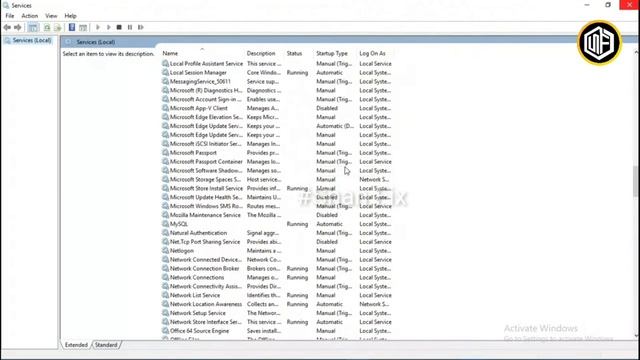Click the Services icon in the title bar
Viewport: 640px width, 360px height.
click(6, 5)
